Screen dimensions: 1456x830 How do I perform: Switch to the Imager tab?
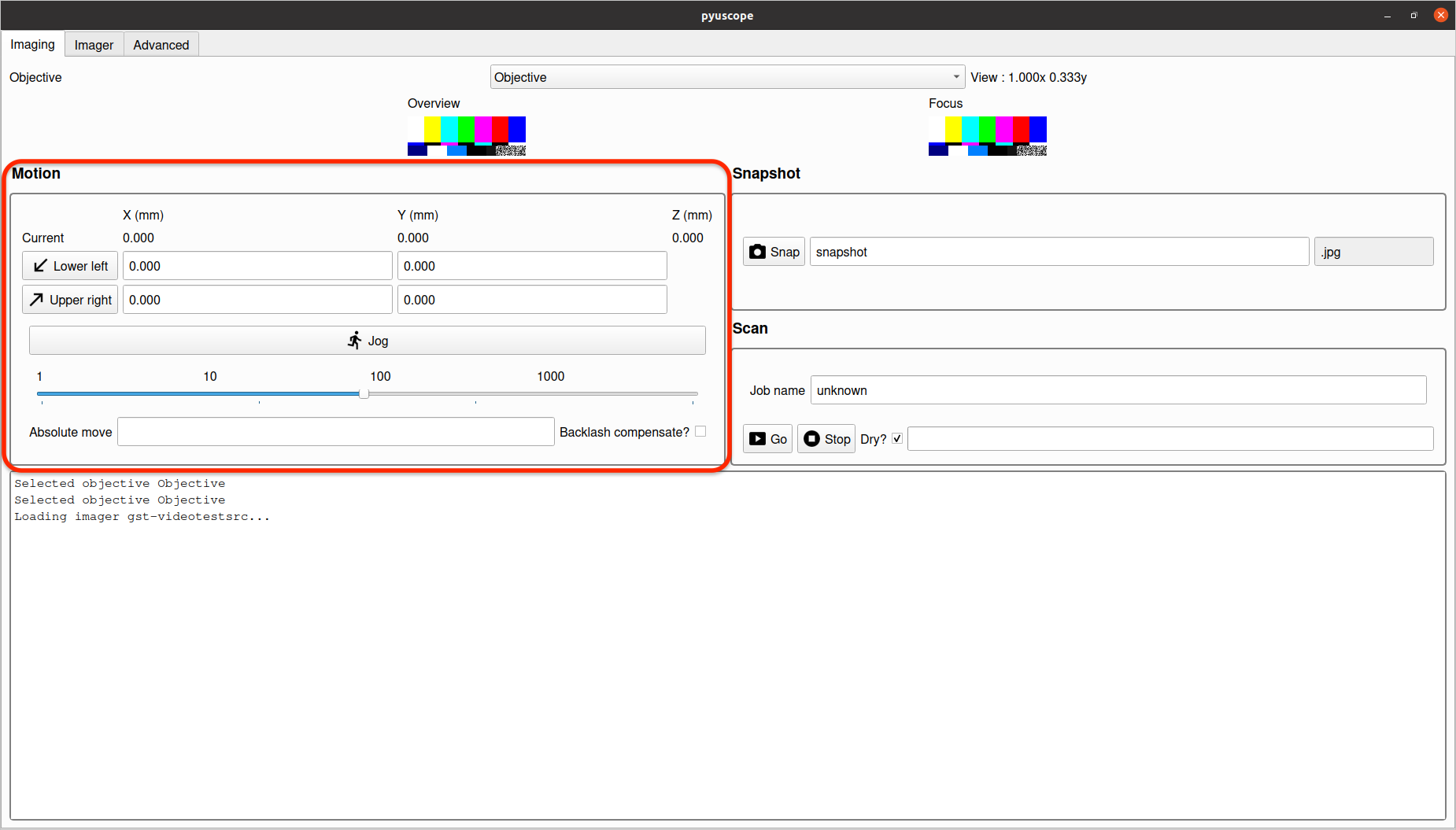(94, 46)
